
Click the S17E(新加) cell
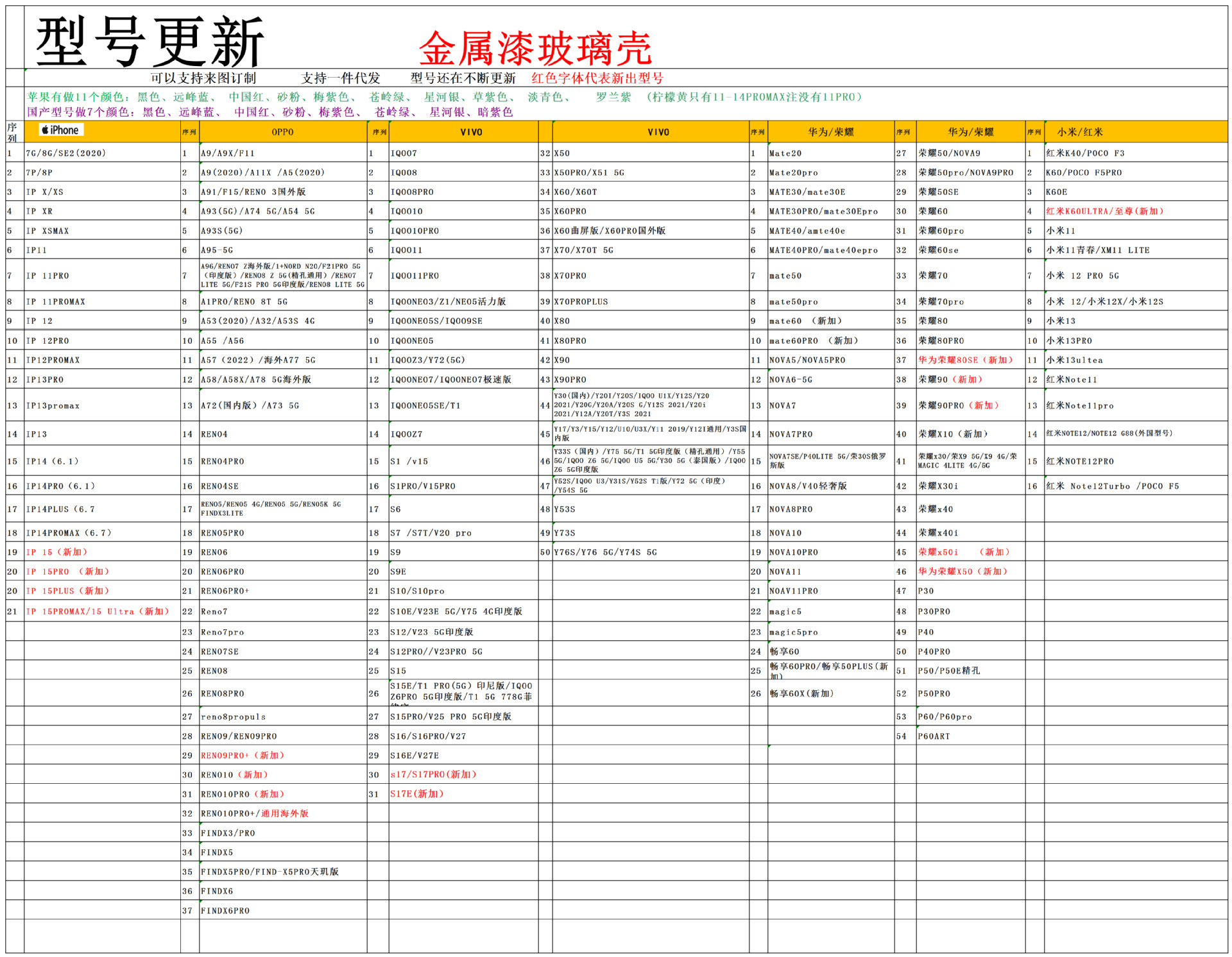click(x=416, y=794)
